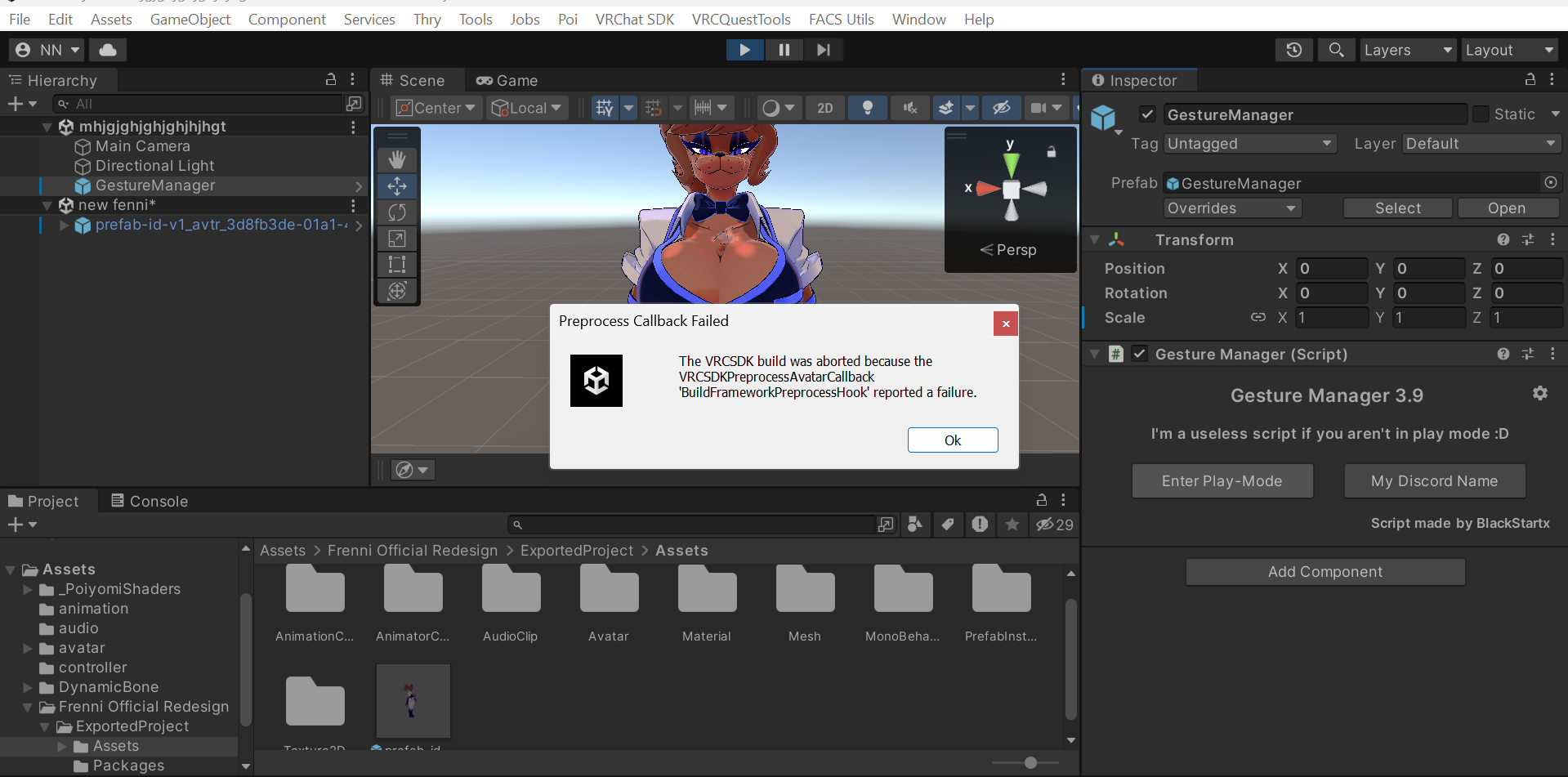The height and width of the screenshot is (777, 1568).
Task: Open the FACS Utils menu
Action: click(x=842, y=19)
